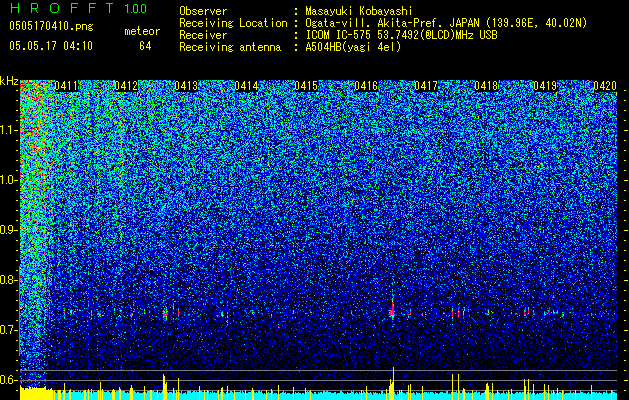Click the 0.7 frequency axis label

coord(8,330)
